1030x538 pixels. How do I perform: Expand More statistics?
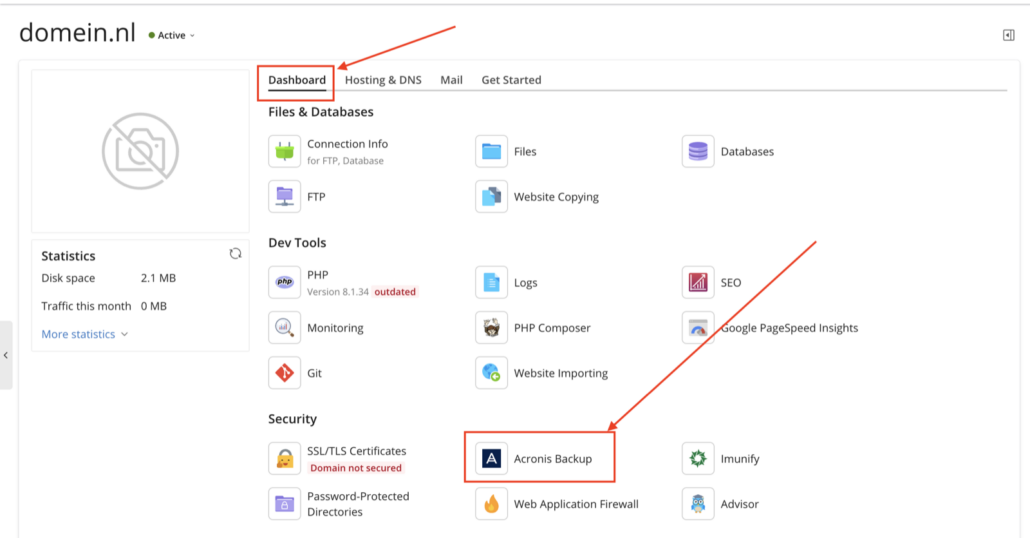tap(85, 334)
